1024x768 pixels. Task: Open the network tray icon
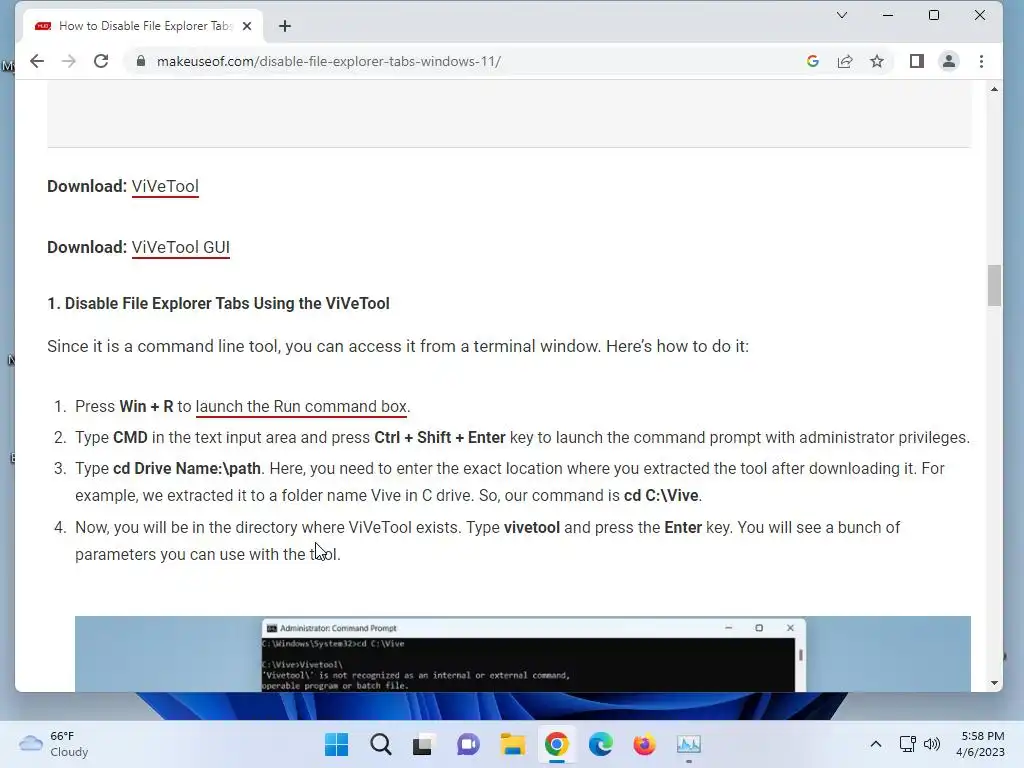click(x=907, y=744)
